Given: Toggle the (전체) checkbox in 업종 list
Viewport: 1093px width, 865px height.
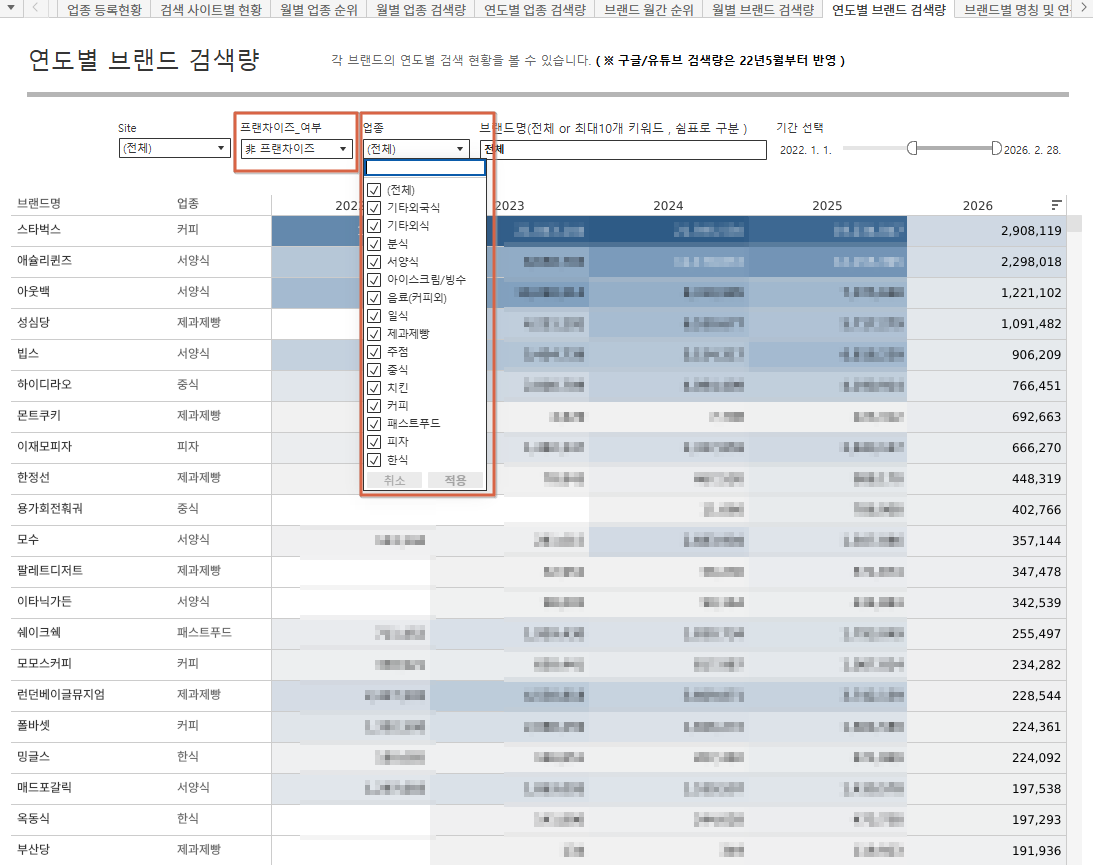Looking at the screenshot, I should click(x=374, y=190).
